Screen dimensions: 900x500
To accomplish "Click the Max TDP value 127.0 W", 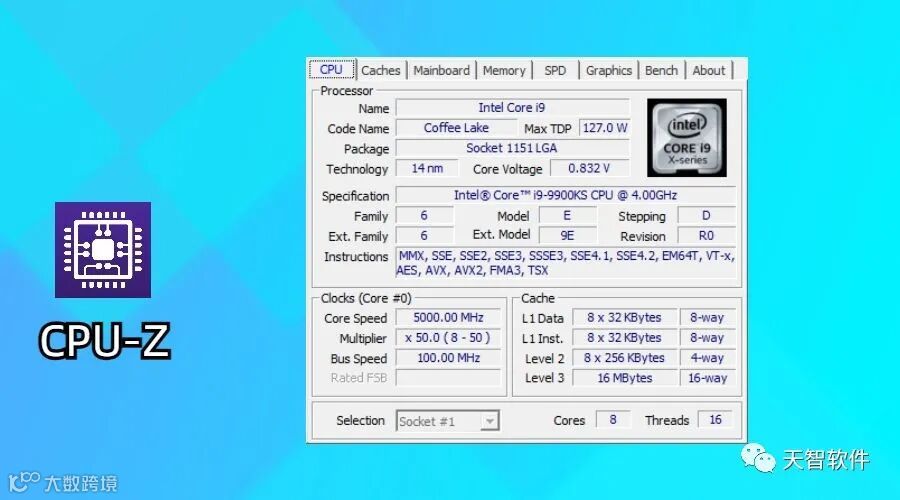I will click(604, 128).
